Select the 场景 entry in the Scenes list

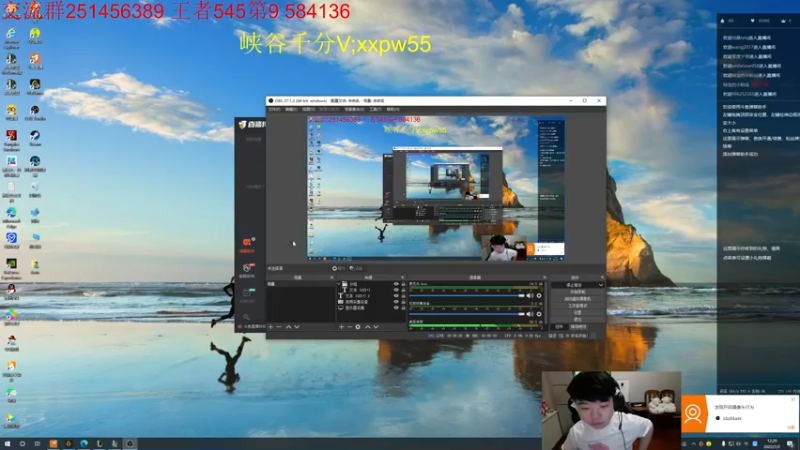point(301,284)
